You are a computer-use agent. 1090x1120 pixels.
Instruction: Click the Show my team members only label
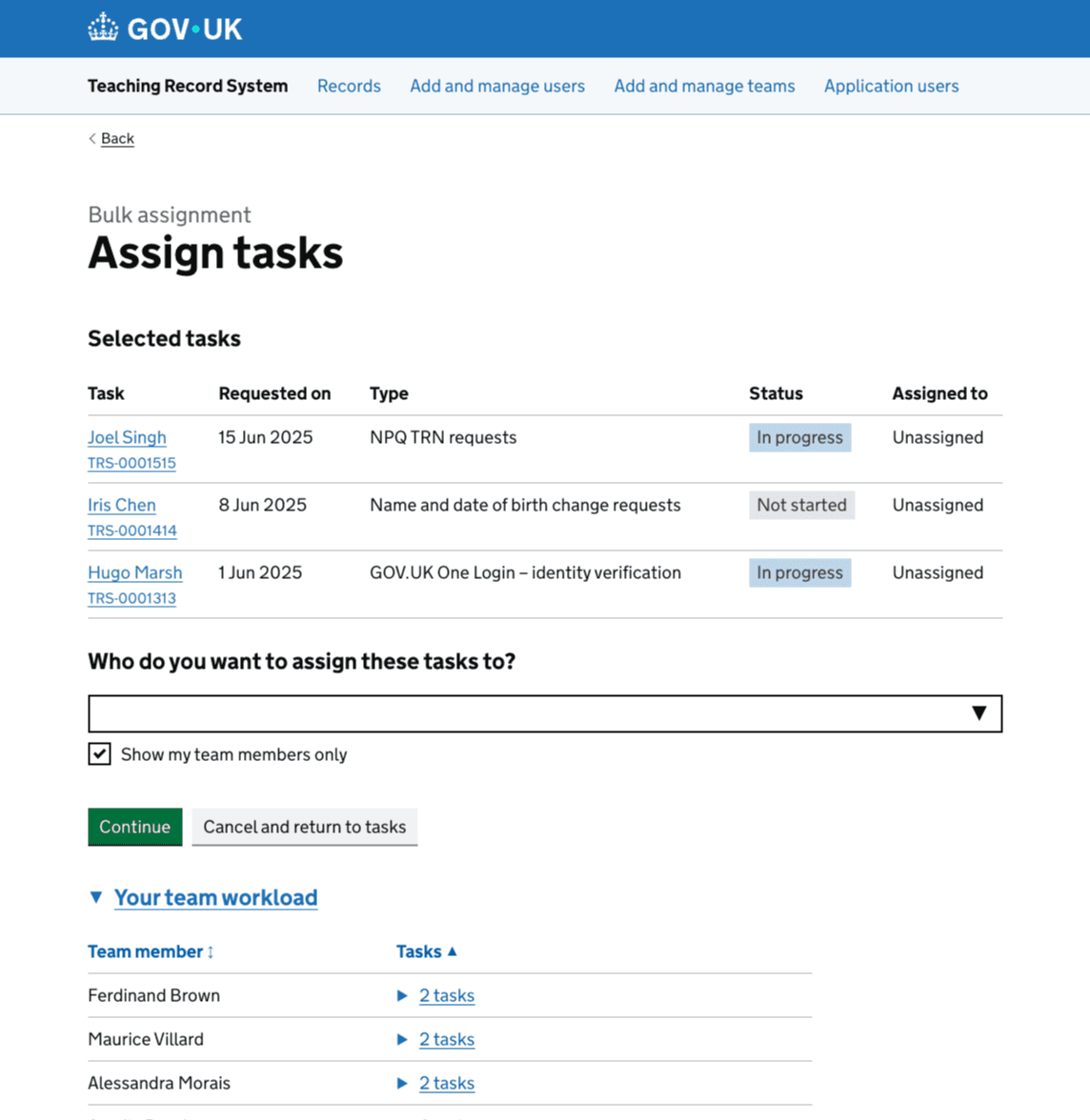coord(233,754)
